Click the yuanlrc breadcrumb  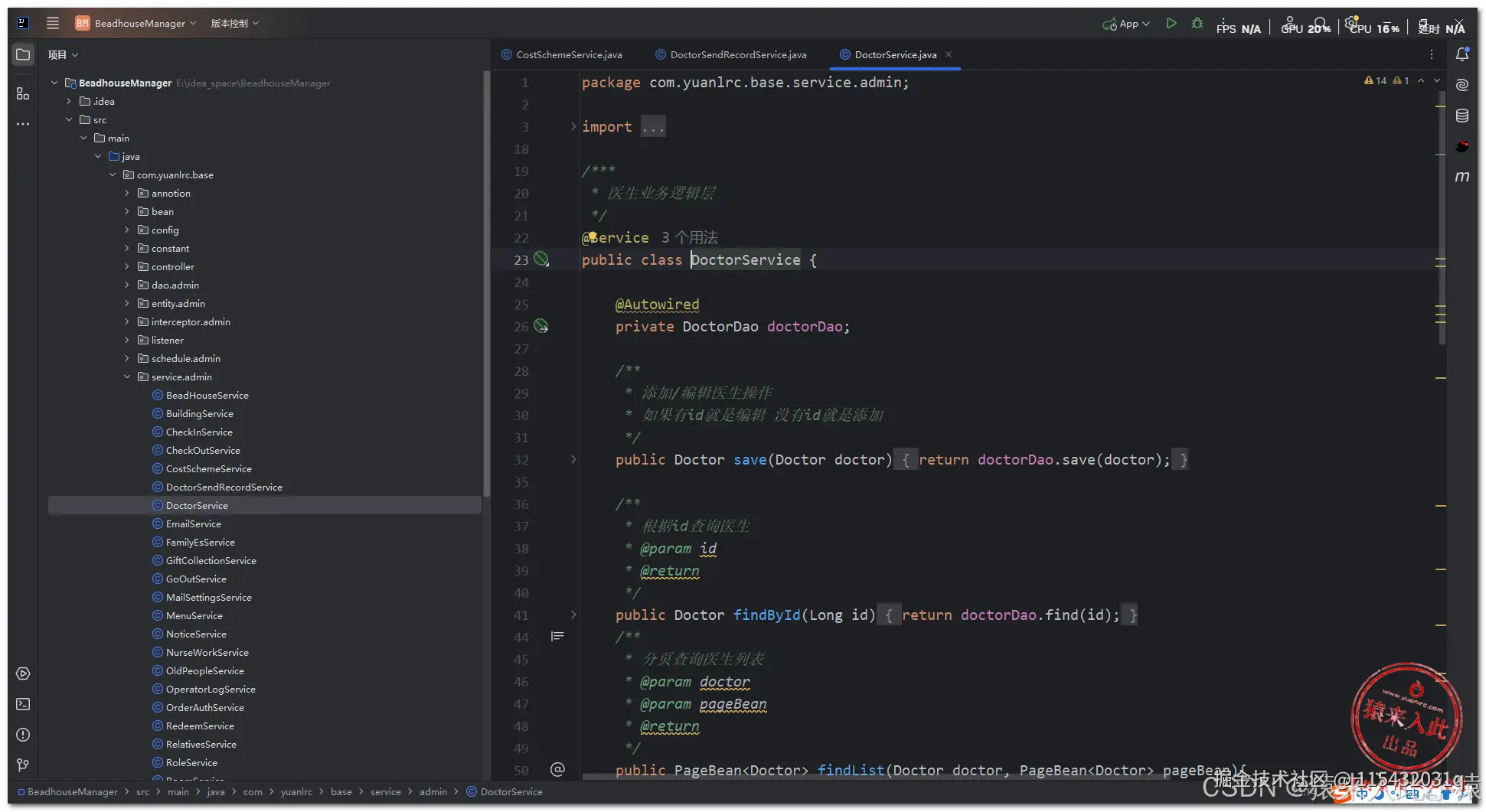[x=296, y=791]
